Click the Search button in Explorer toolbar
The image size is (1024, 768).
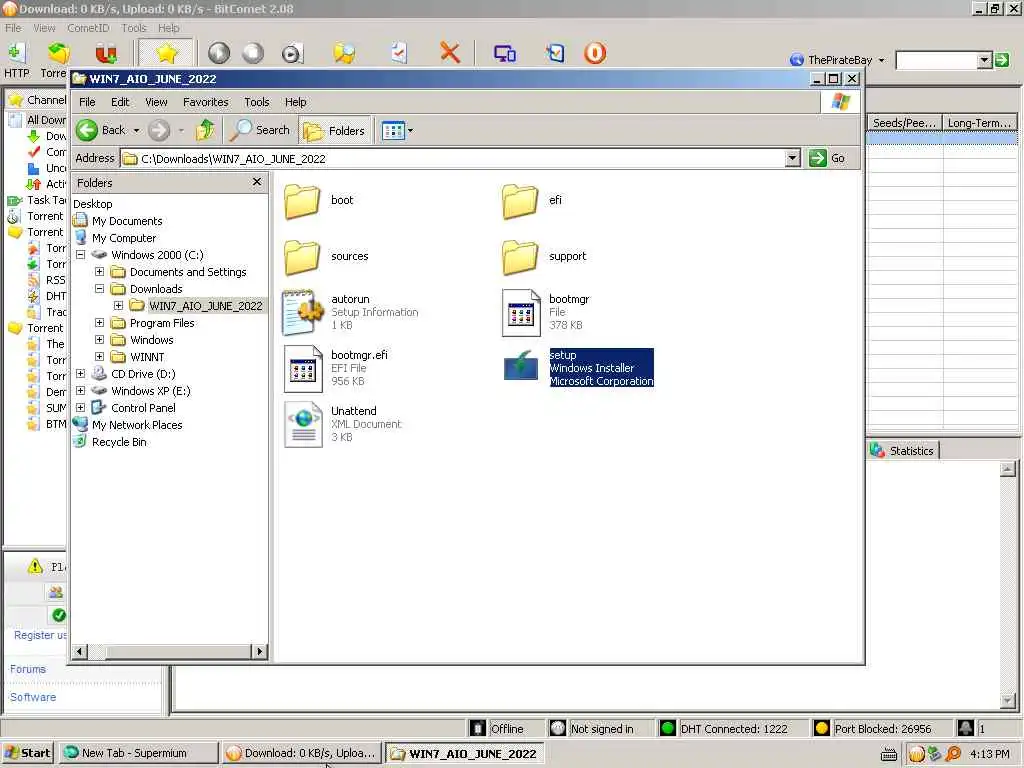click(x=261, y=130)
